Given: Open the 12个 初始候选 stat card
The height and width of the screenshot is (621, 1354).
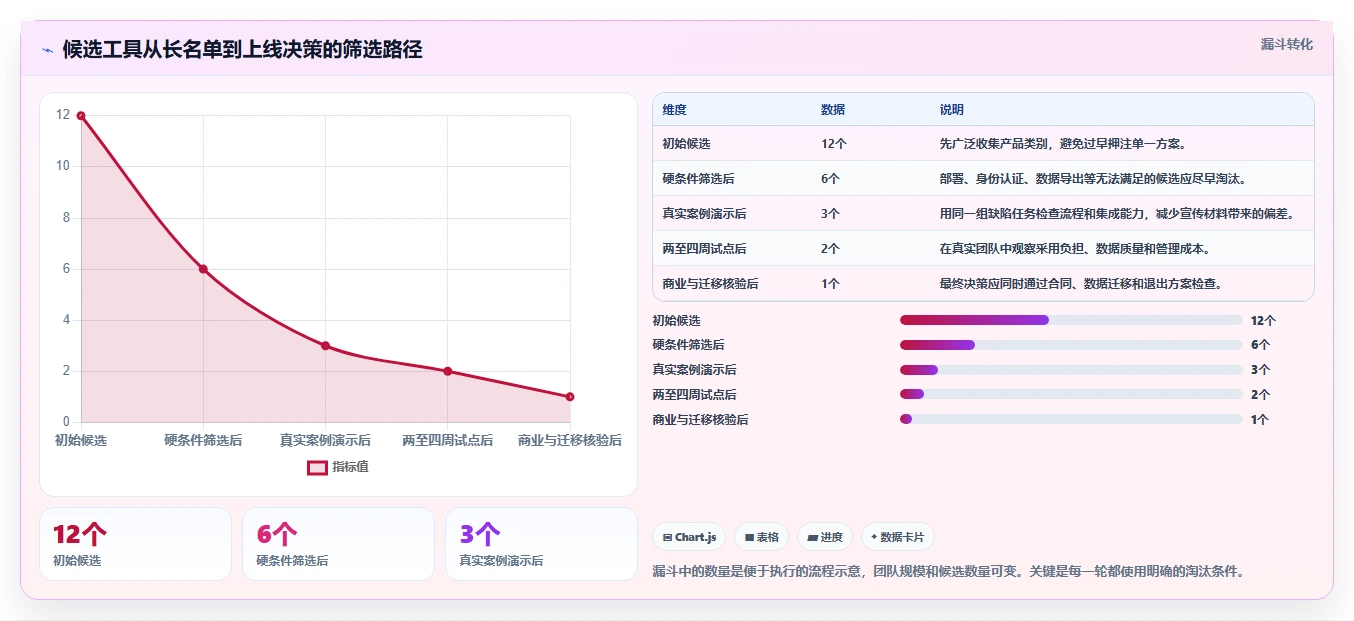Looking at the screenshot, I should click(135, 544).
